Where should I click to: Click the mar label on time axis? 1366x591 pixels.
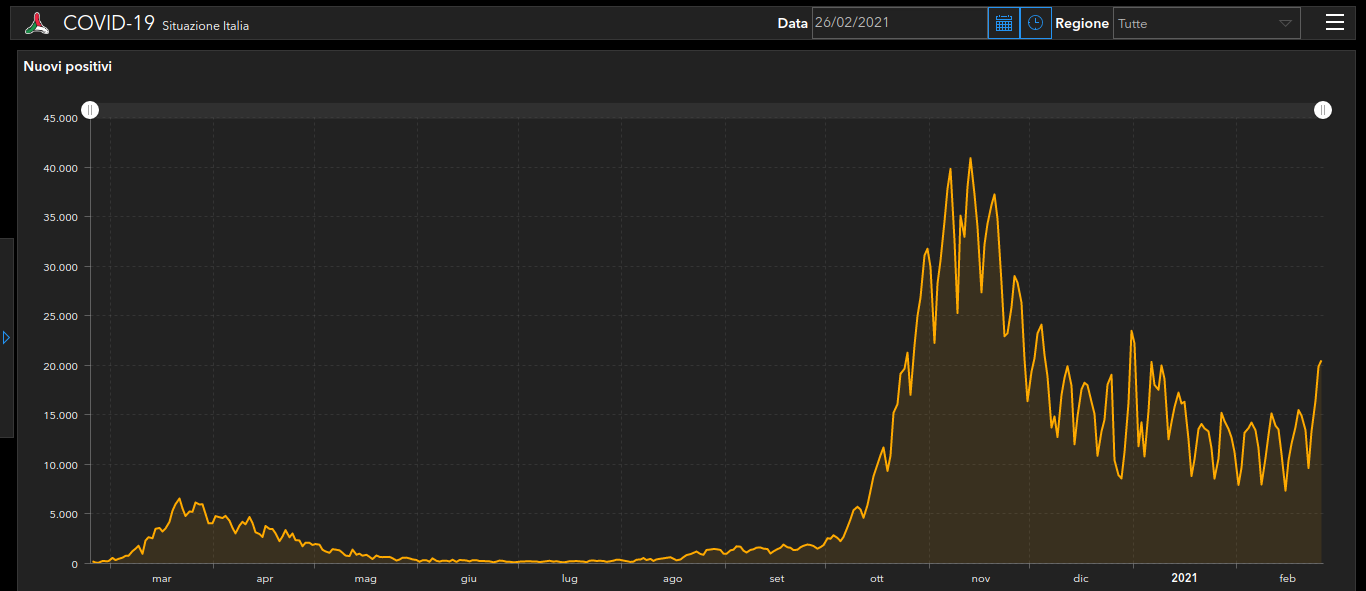(162, 578)
